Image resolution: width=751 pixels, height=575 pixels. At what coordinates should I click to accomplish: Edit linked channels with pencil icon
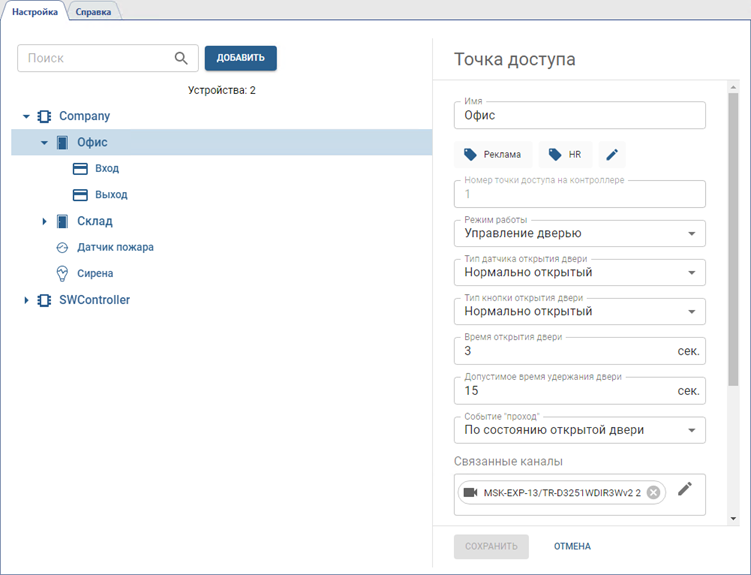pos(685,489)
